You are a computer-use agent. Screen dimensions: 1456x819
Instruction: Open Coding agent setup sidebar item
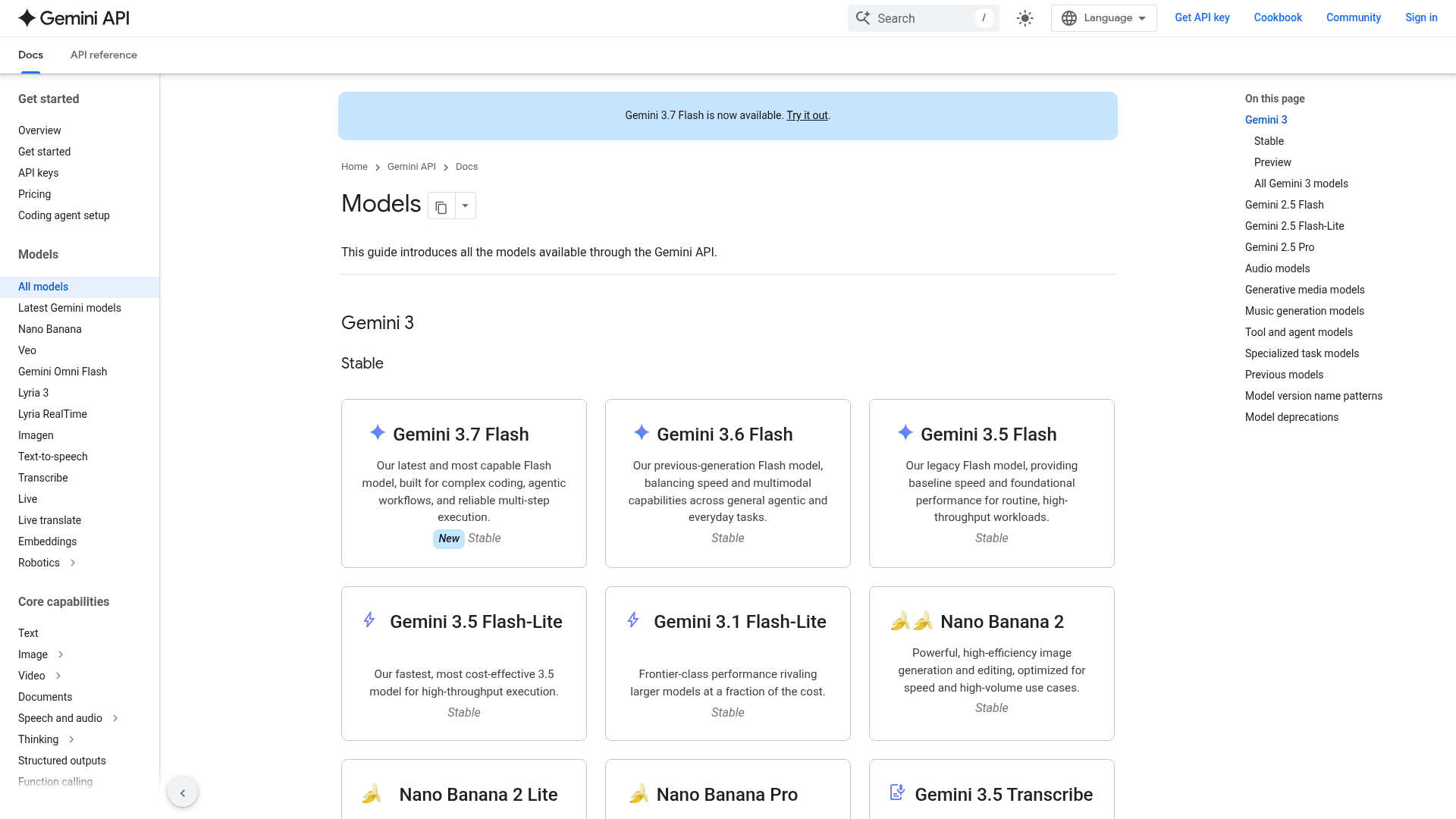pos(64,215)
